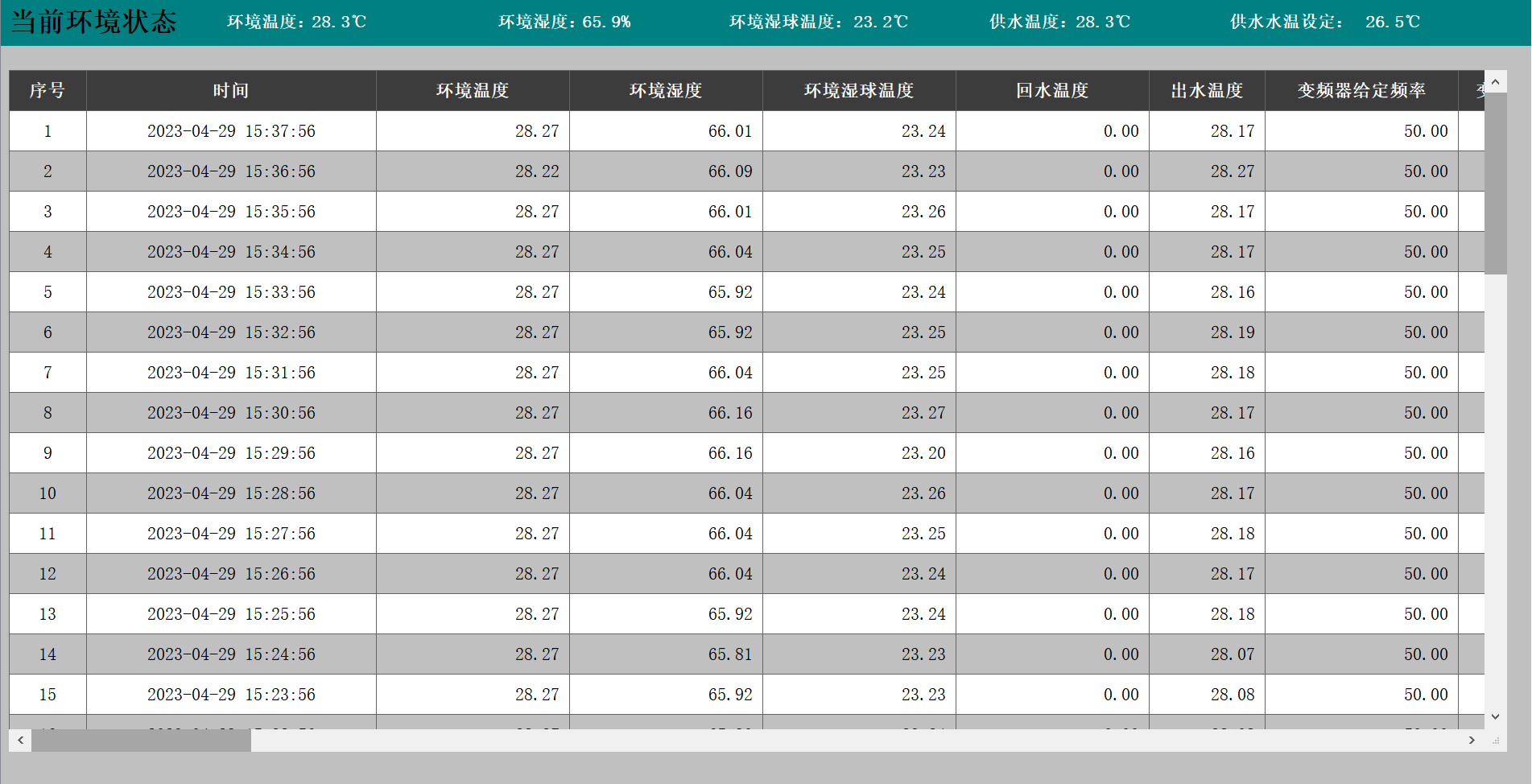Click outlet temperature 28.19 in row 6
This screenshot has width=1532, height=784.
click(1232, 332)
